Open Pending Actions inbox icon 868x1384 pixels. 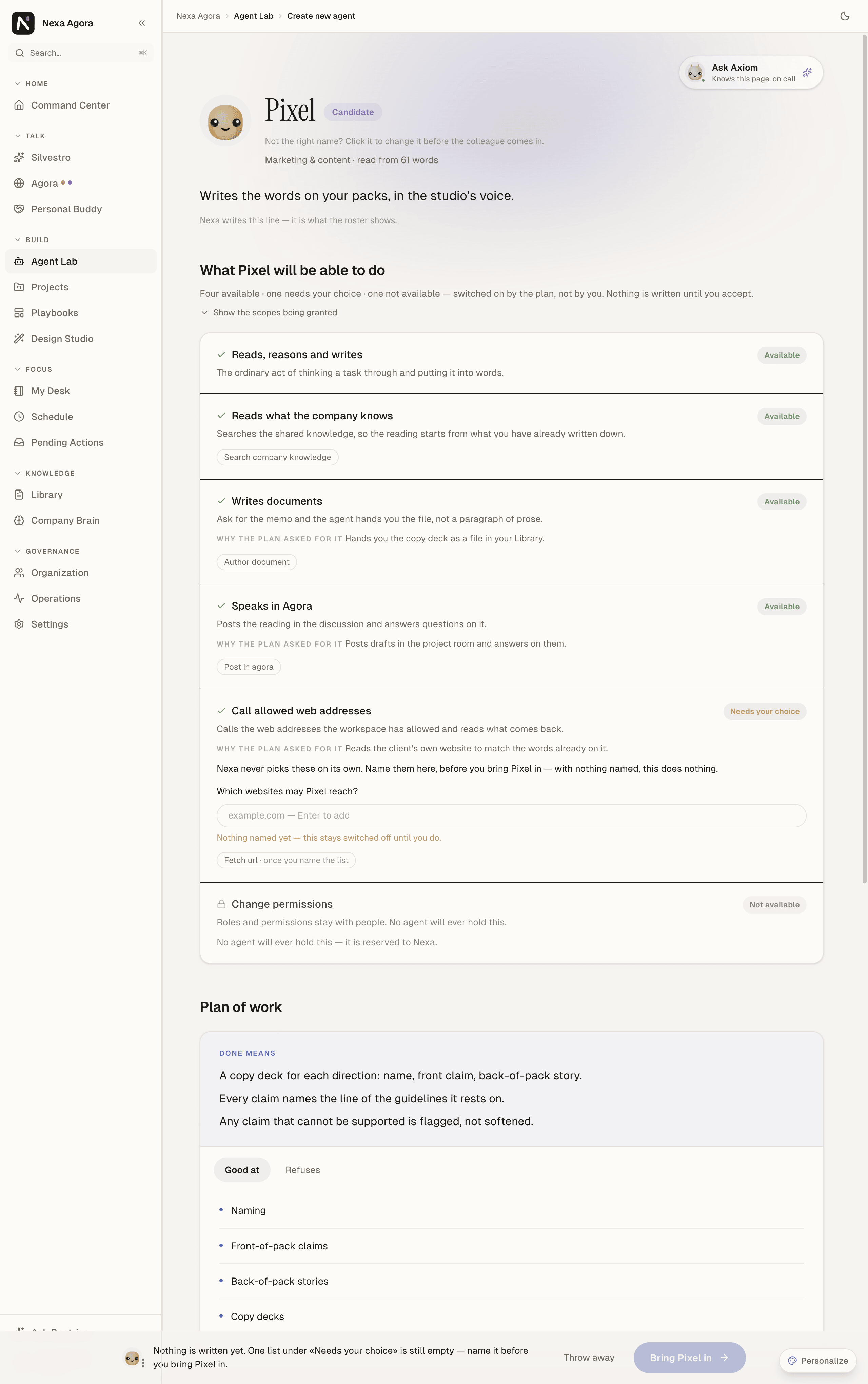pyautogui.click(x=19, y=443)
